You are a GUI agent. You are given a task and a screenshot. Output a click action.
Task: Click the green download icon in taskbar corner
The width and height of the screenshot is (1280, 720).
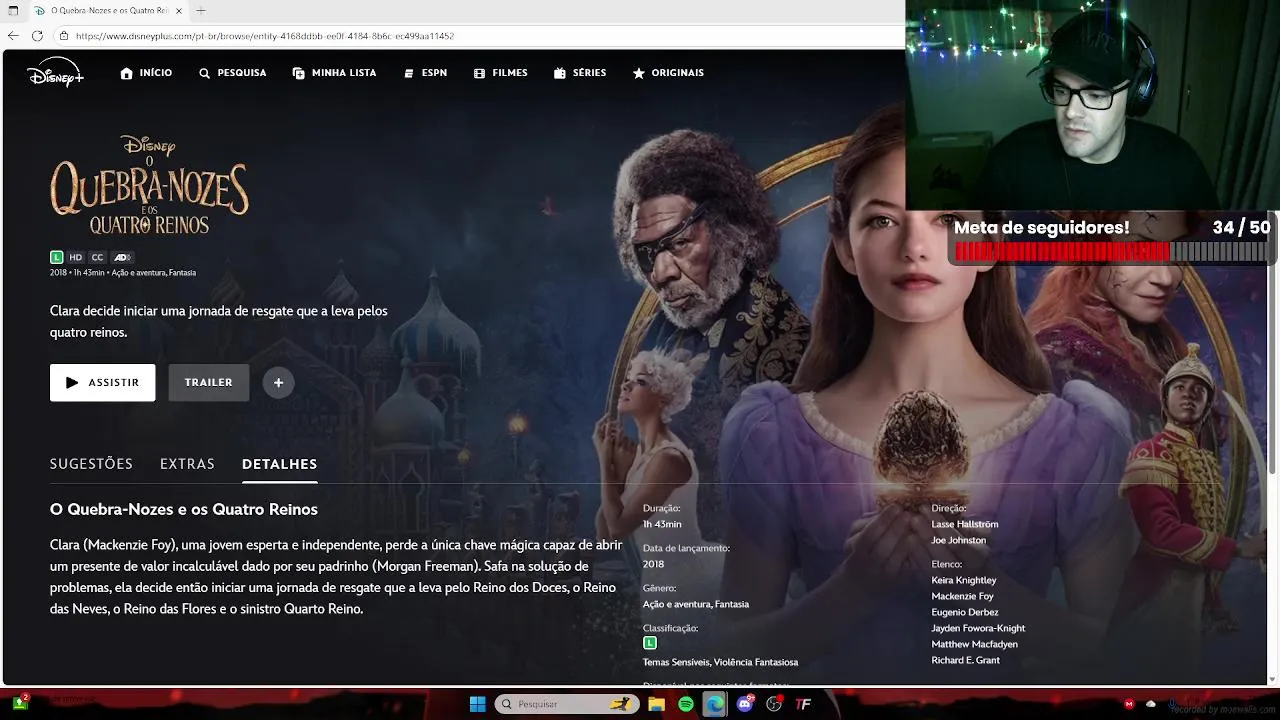click(19, 704)
